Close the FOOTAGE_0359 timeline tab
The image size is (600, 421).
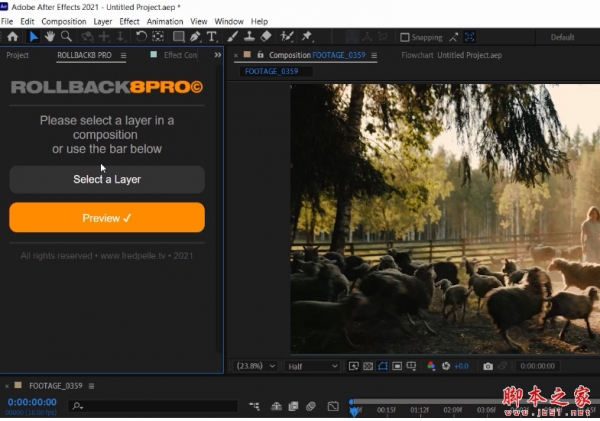coord(7,386)
